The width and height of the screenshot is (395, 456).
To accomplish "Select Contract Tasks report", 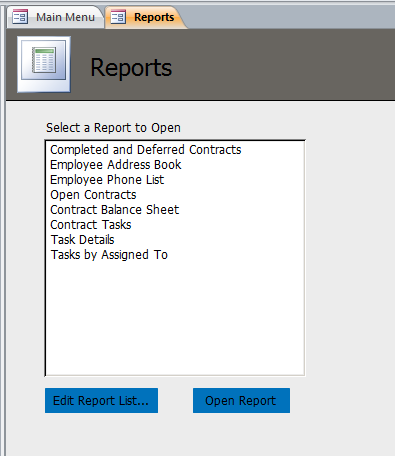I will (x=175, y=225).
